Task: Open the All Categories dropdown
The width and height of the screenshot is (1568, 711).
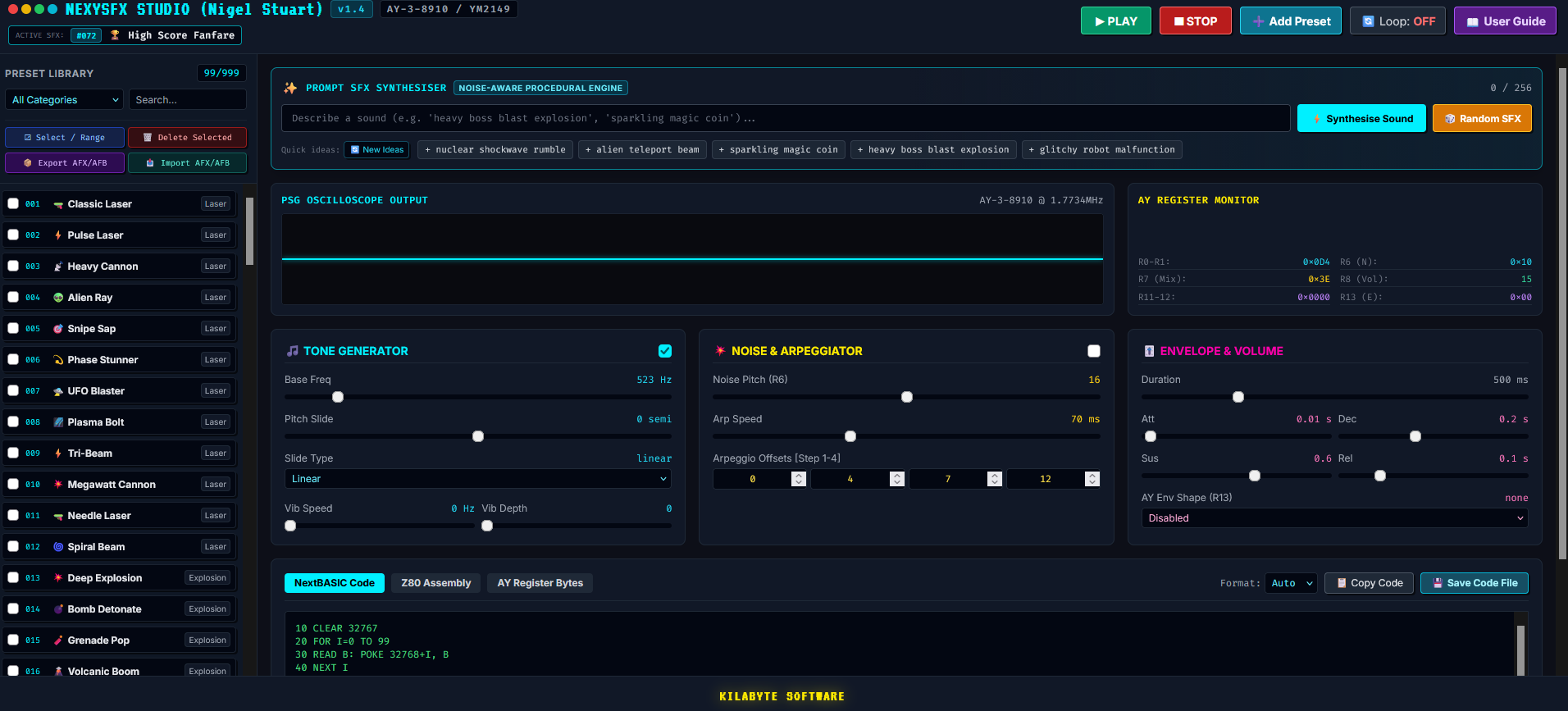Action: pos(64,100)
